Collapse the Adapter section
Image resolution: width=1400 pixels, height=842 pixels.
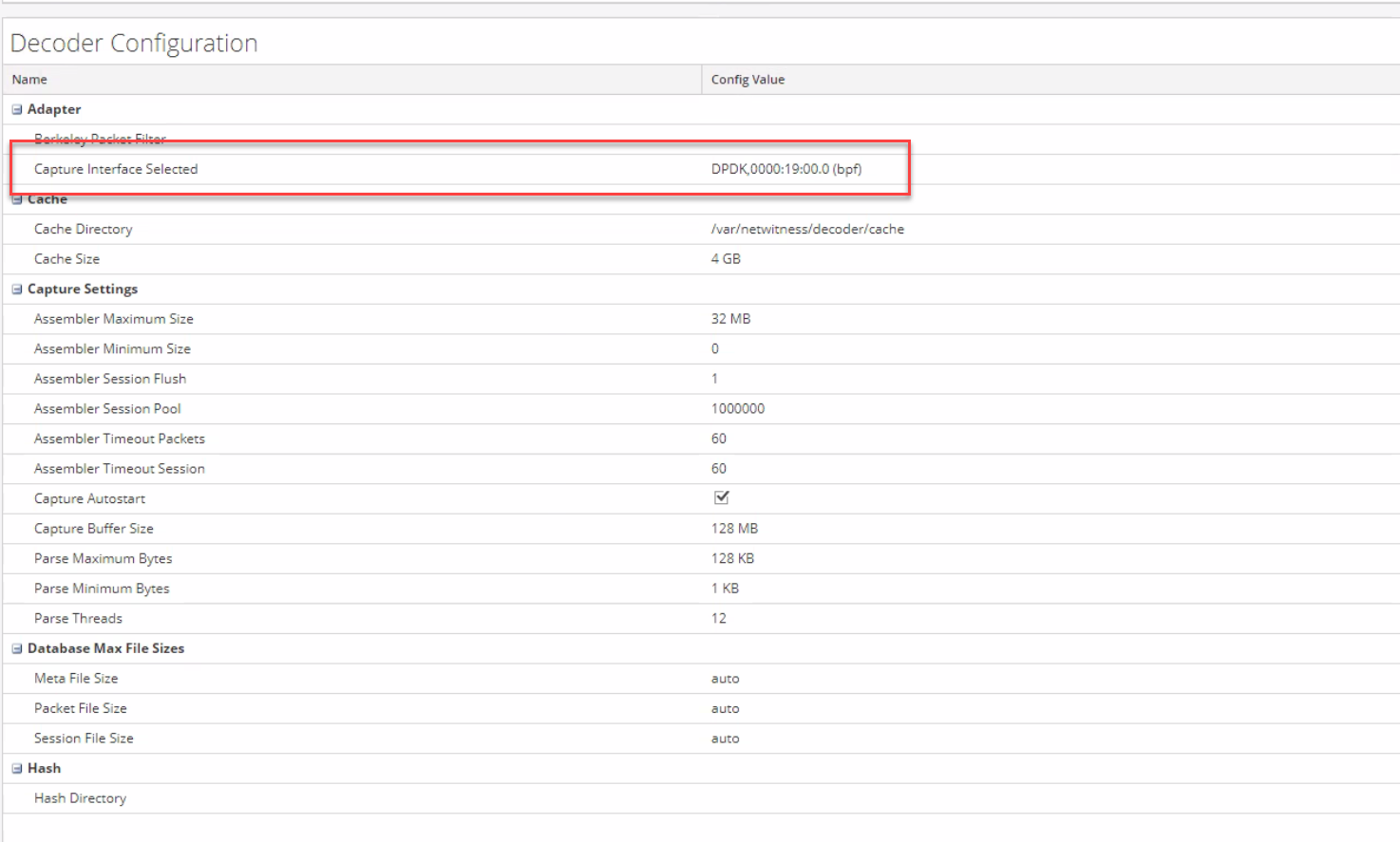[x=17, y=109]
